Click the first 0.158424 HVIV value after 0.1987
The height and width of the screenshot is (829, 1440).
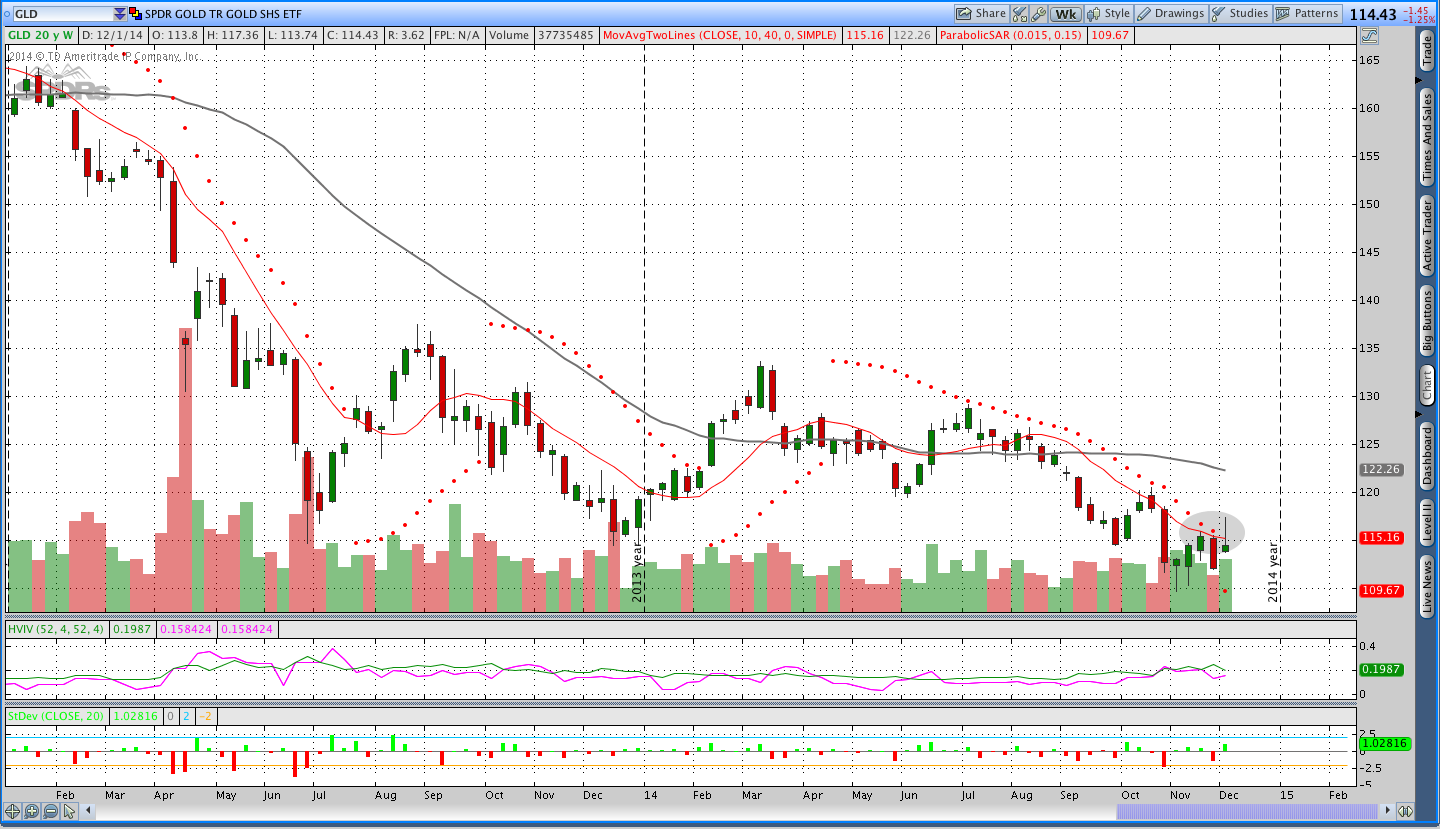tap(187, 629)
